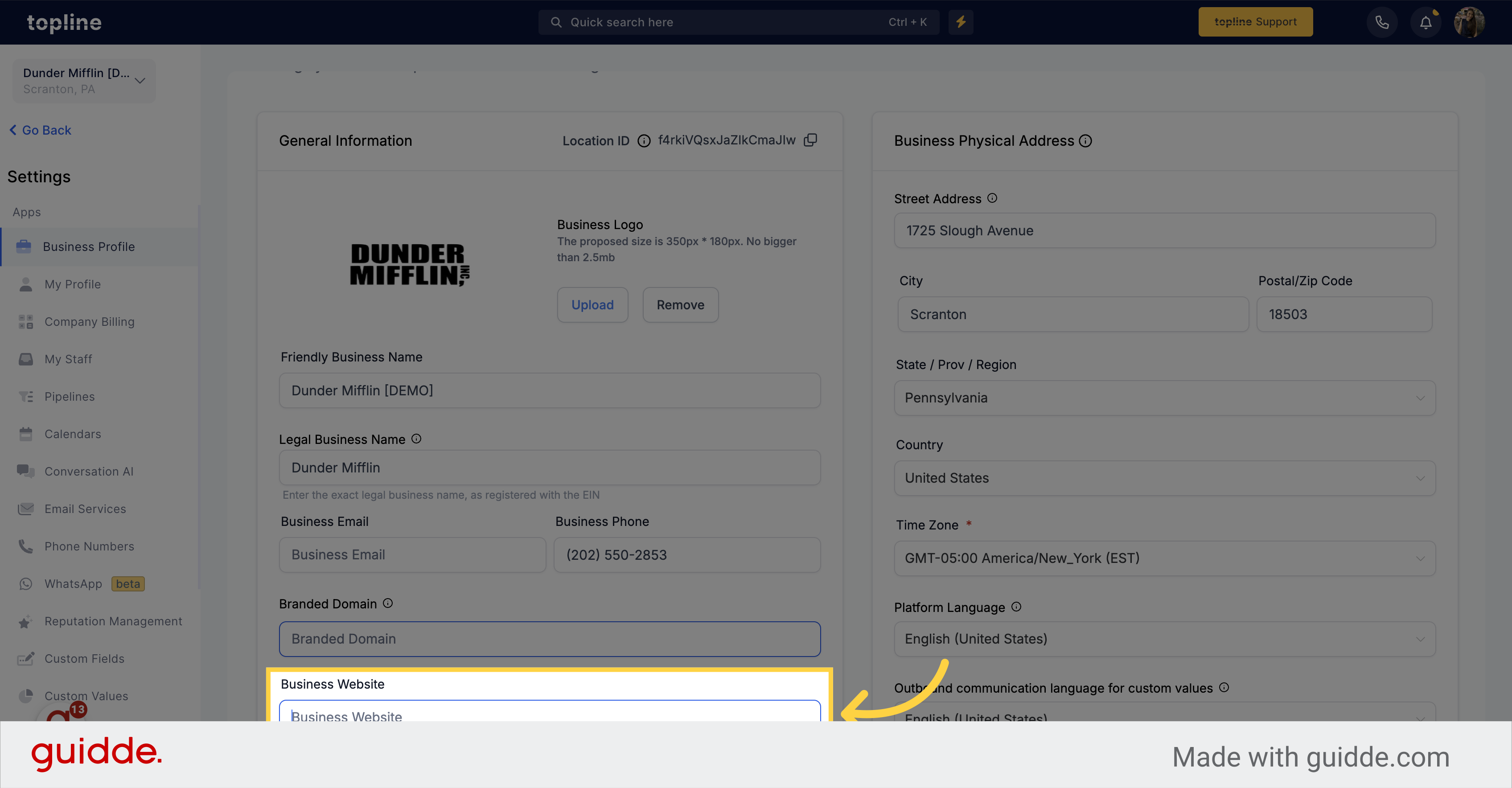
Task: Open the notifications bell
Action: 1426,22
